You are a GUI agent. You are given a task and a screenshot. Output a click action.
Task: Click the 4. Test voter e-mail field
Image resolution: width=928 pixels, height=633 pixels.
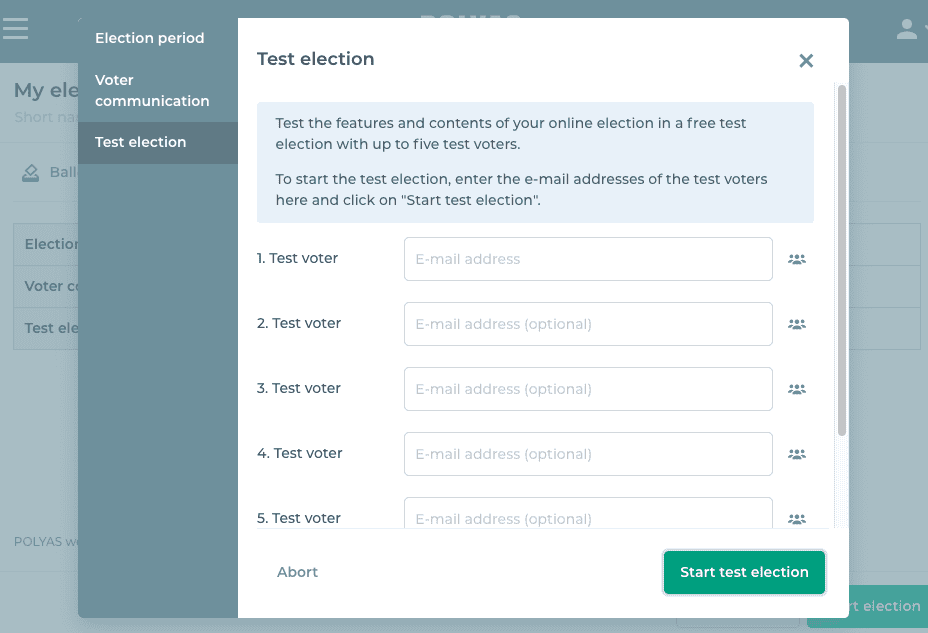[x=588, y=454]
